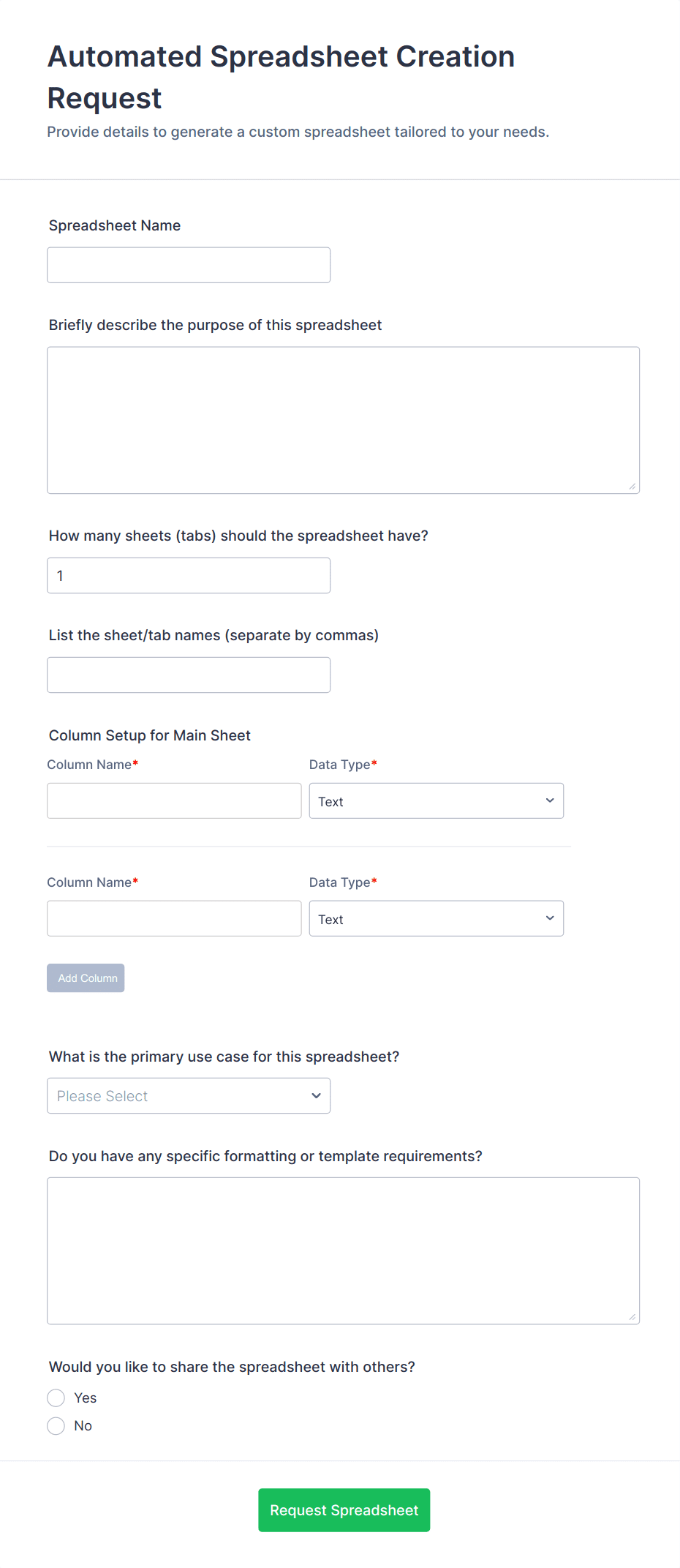
Task: Click the second Column Name input
Action: pyautogui.click(x=174, y=919)
